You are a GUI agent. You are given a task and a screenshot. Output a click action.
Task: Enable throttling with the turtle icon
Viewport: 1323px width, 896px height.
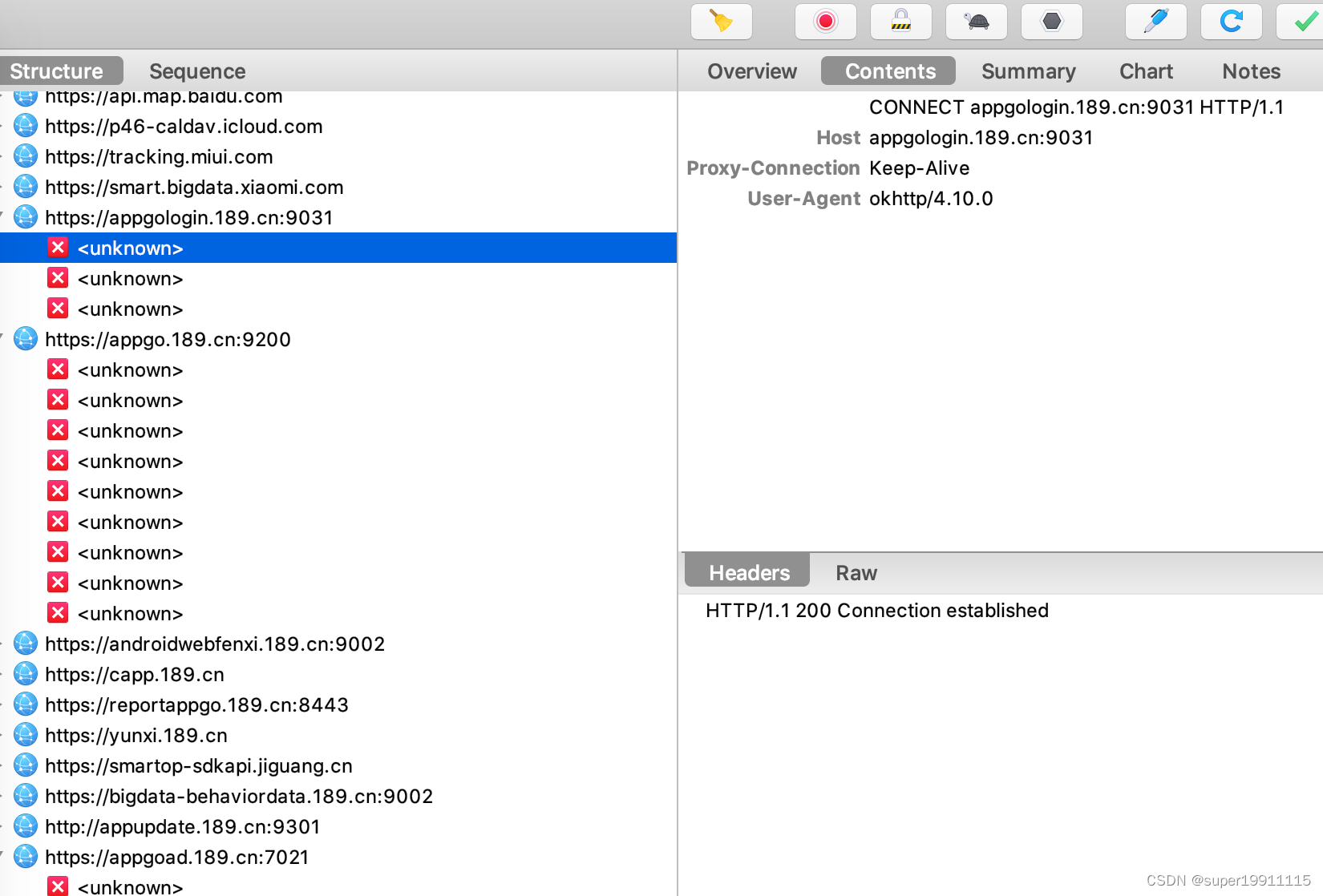point(977,21)
